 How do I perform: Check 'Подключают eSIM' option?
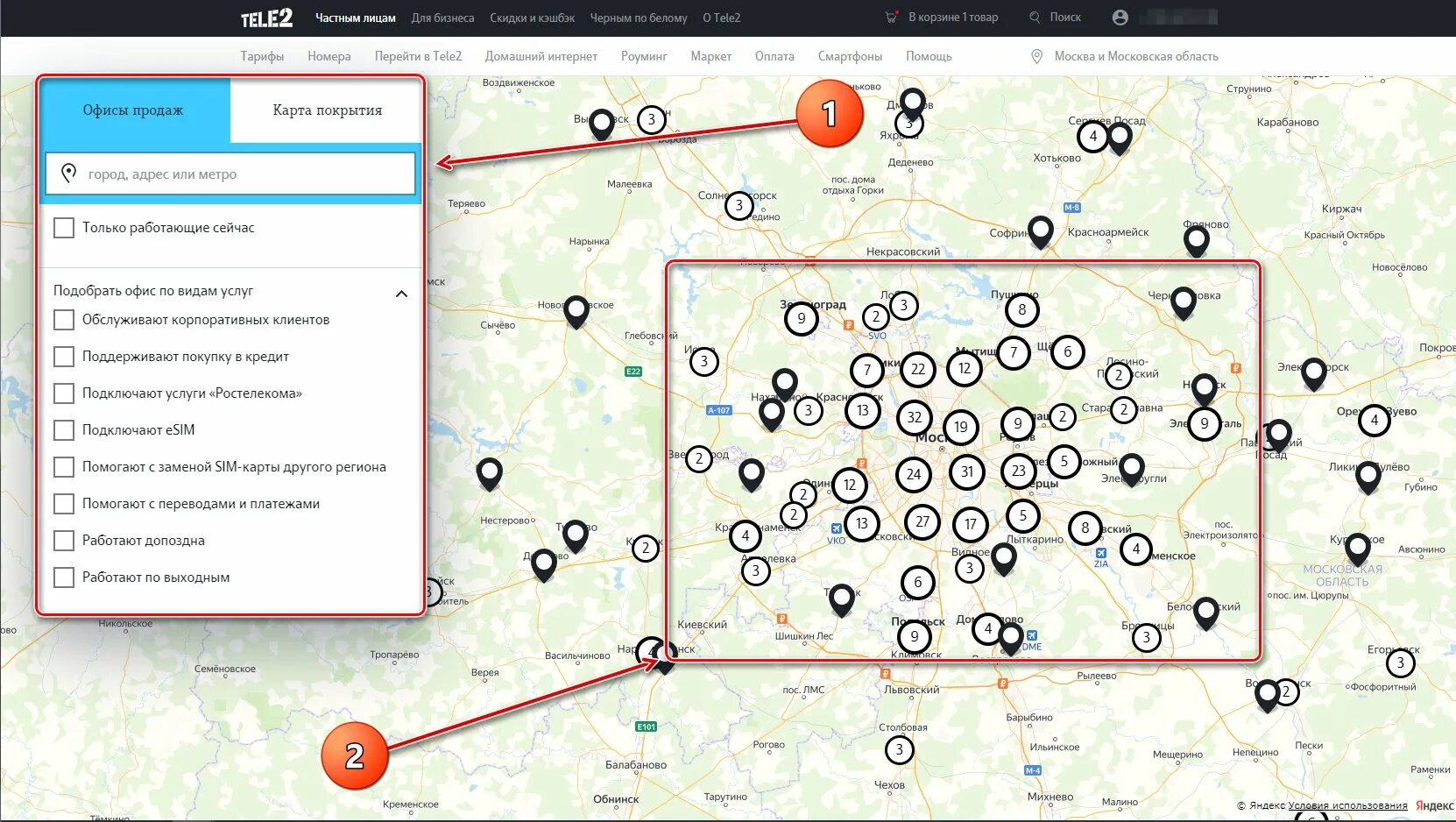pyautogui.click(x=64, y=430)
